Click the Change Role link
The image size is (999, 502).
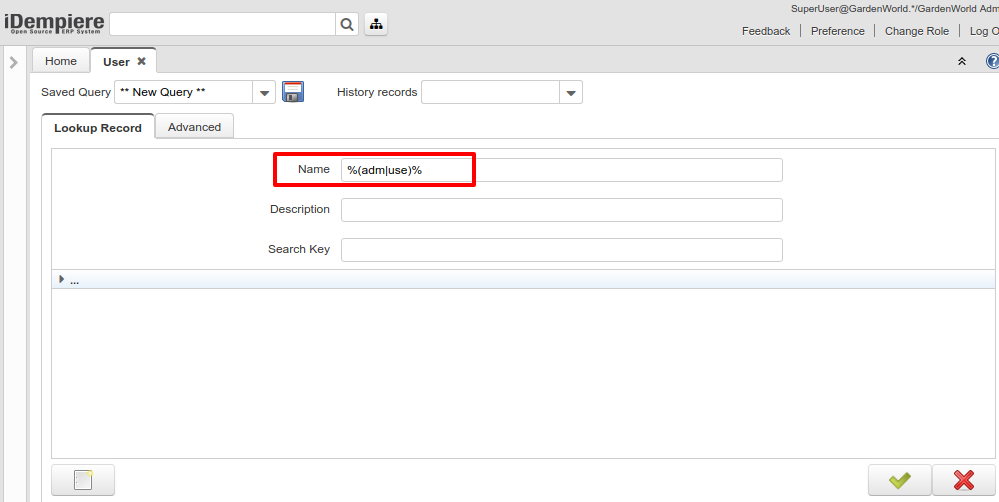[x=917, y=31]
